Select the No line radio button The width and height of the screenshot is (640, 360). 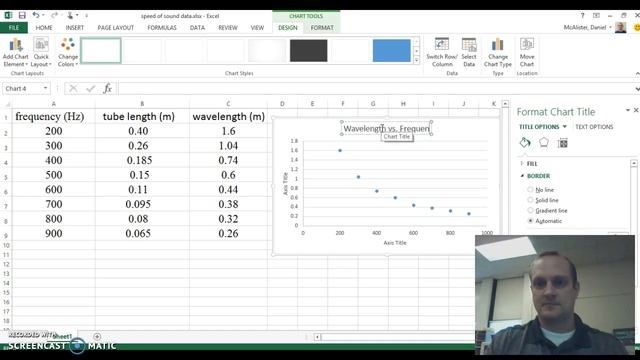point(530,189)
